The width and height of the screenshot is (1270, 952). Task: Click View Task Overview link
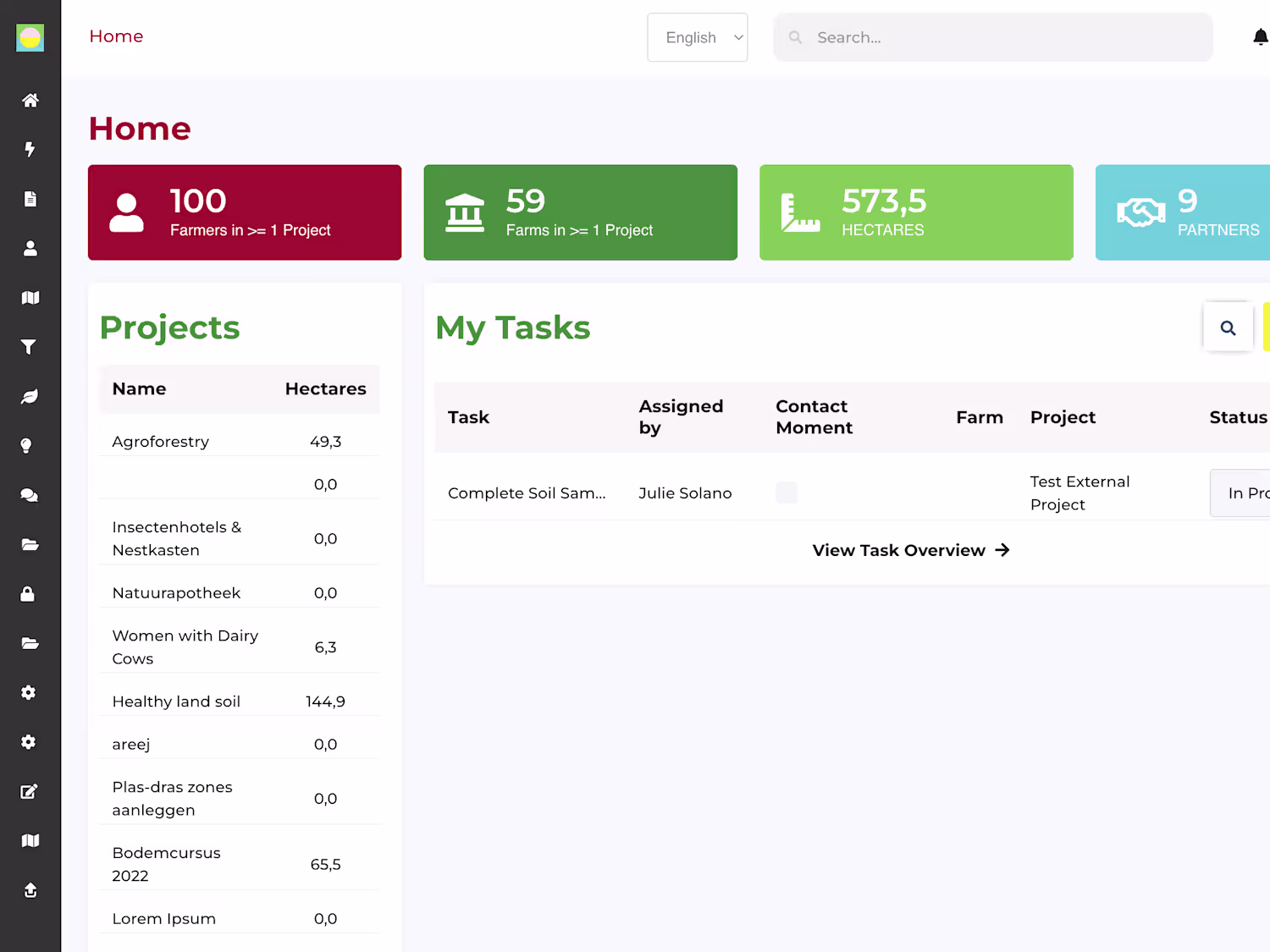coord(910,550)
